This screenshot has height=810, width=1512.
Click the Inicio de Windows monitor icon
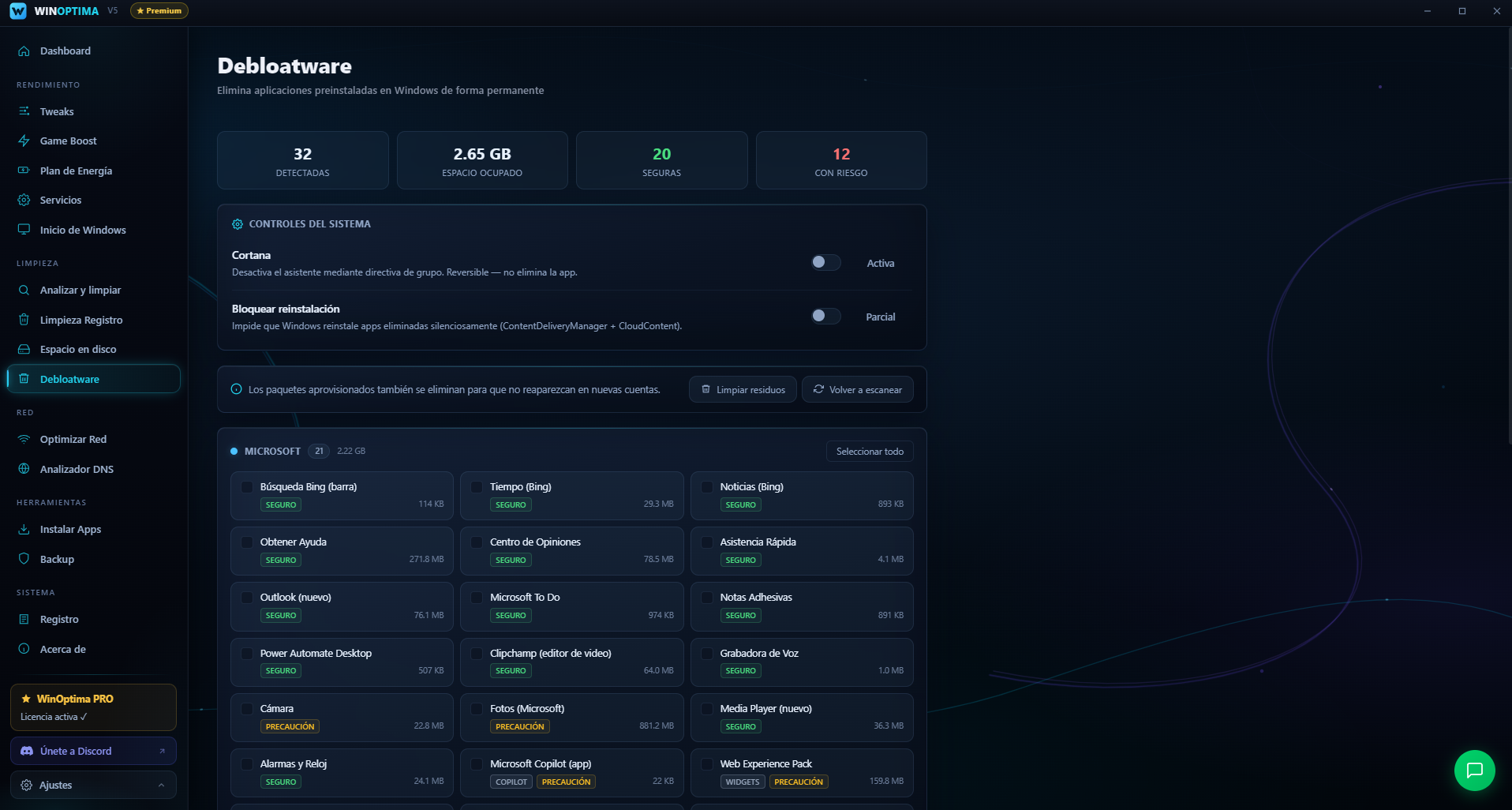[24, 230]
